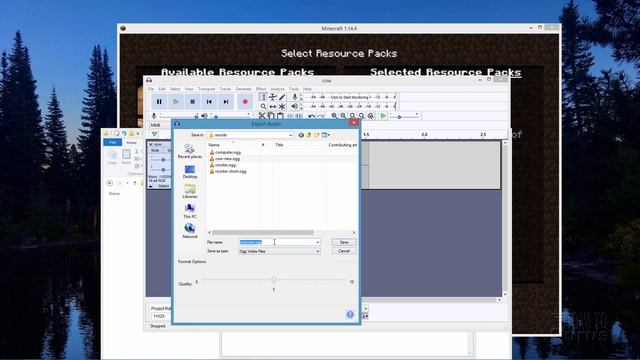Click the Skip to End button
Screen dimensions: 640x360
pyautogui.click(x=226, y=102)
